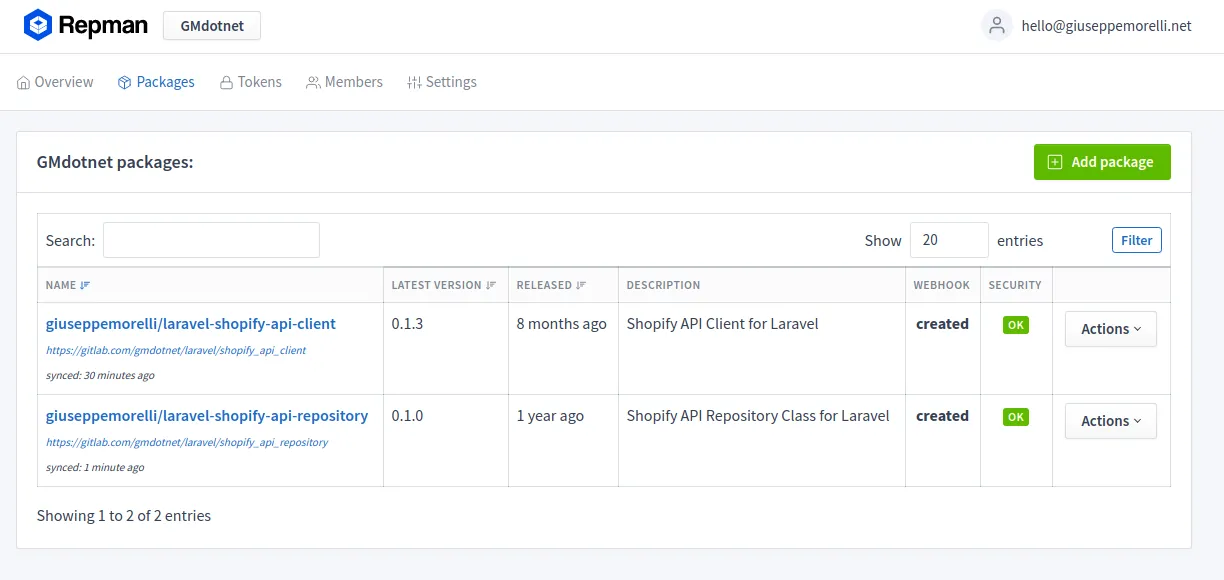
Task: Open Actions dropdown for laravel-shopify-api-repository
Action: tap(1110, 421)
